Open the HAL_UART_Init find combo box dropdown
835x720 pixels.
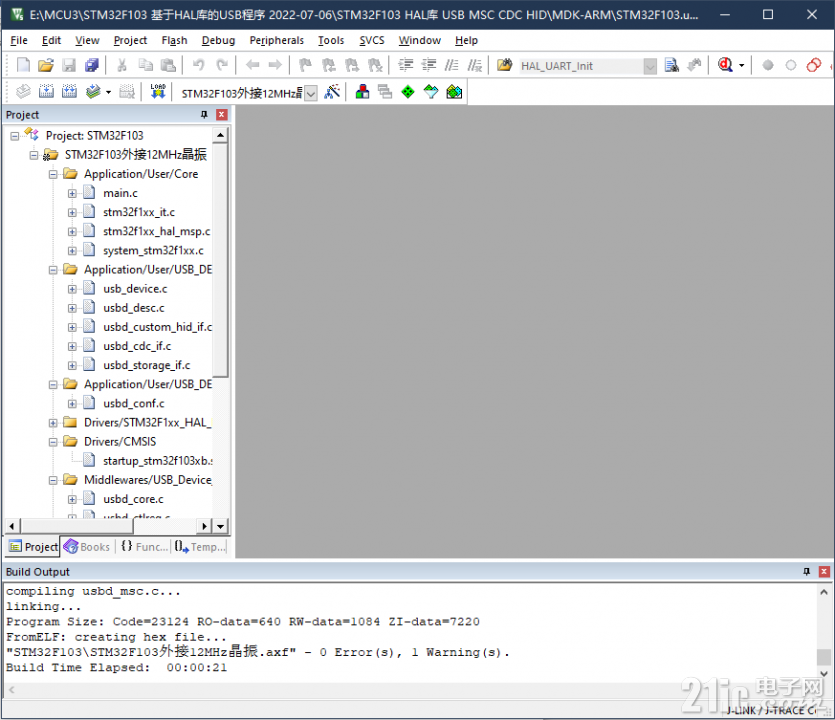coord(650,66)
